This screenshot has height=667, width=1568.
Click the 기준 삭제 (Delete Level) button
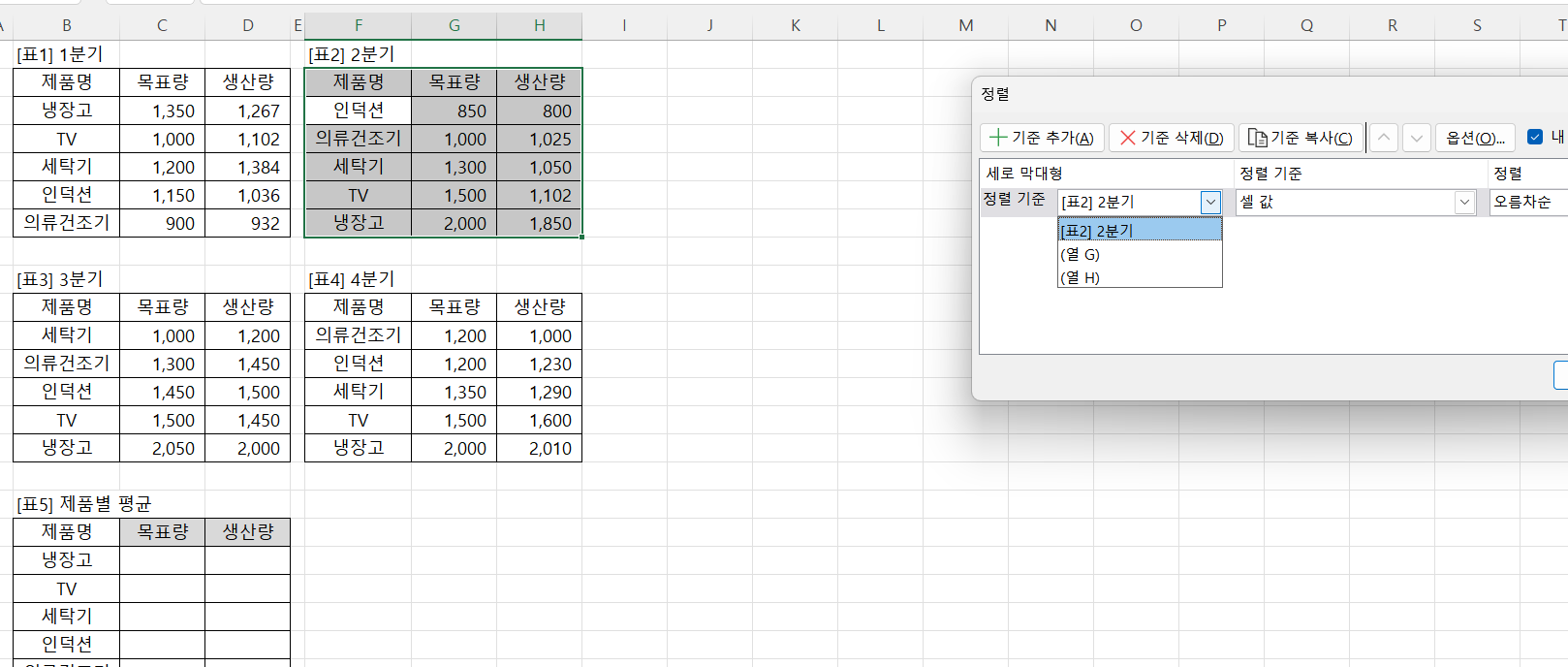pos(1172,138)
